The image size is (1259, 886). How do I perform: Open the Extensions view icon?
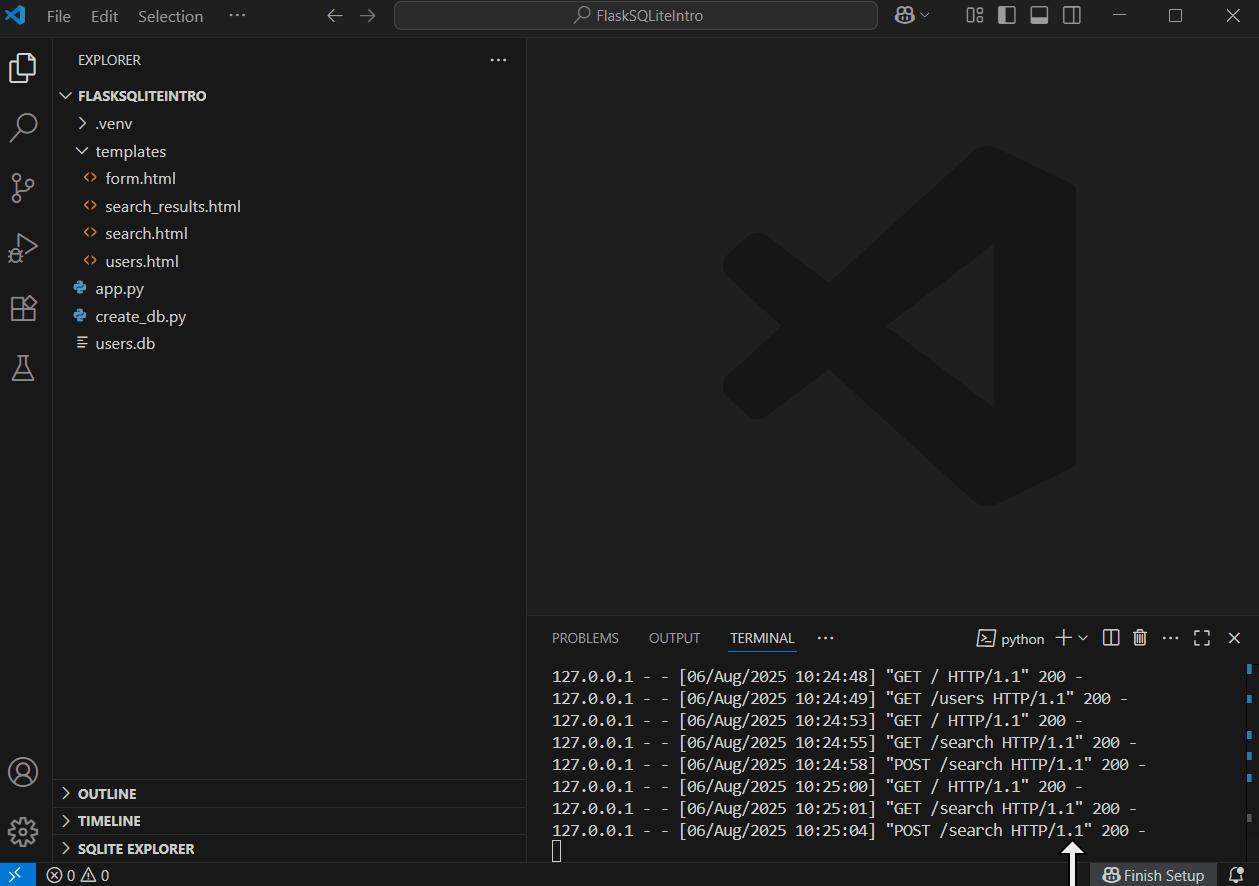[23, 308]
